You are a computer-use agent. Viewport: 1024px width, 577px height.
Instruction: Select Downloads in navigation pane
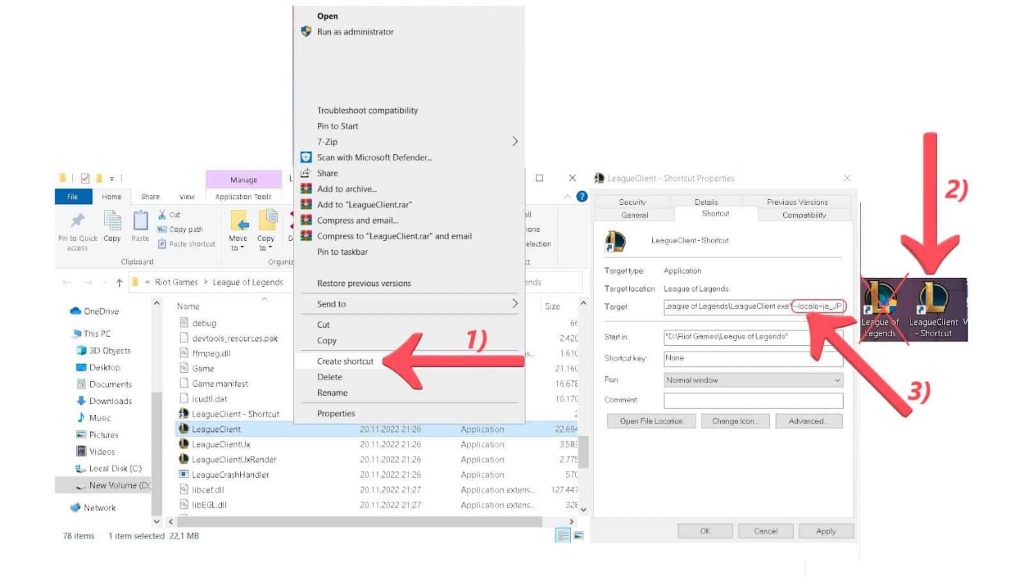point(104,401)
